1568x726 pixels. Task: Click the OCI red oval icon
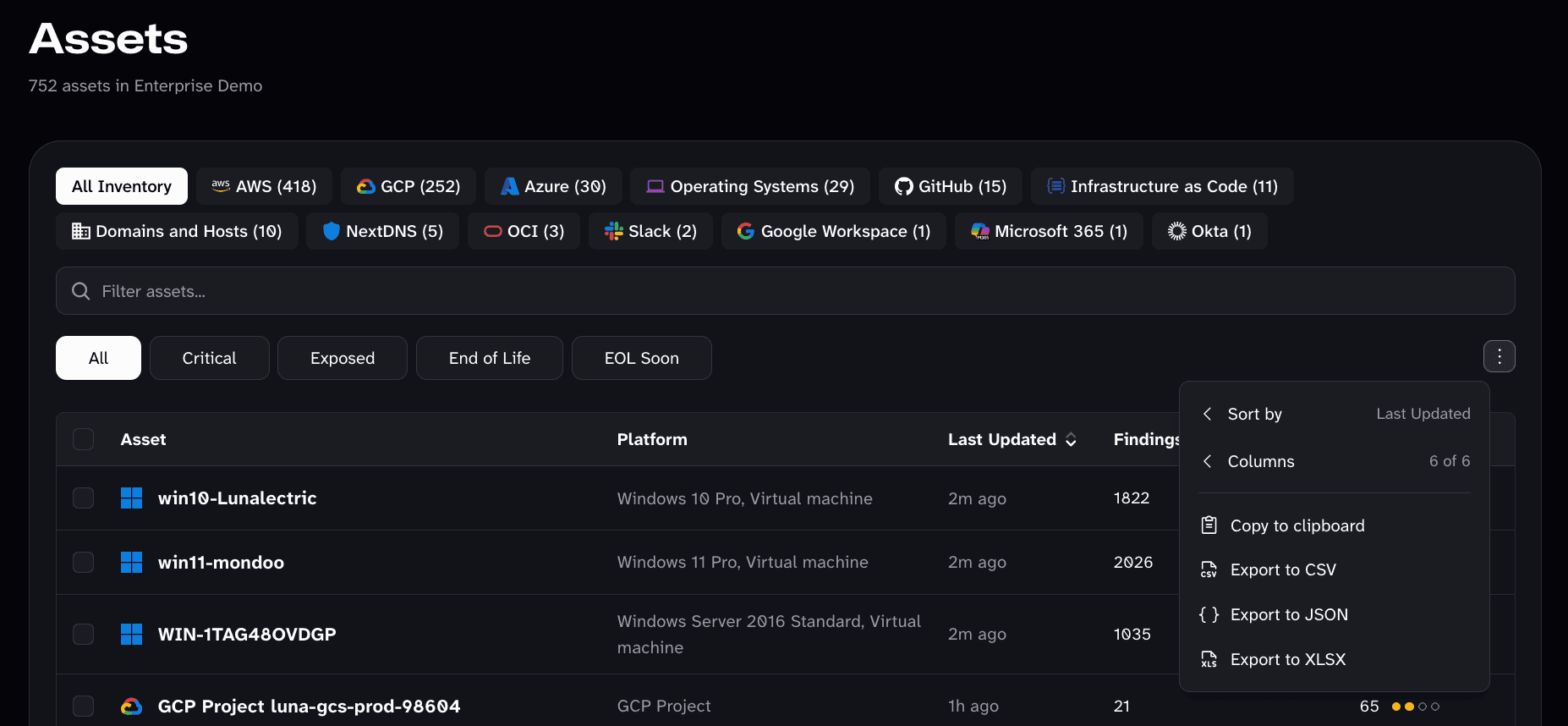point(493,231)
